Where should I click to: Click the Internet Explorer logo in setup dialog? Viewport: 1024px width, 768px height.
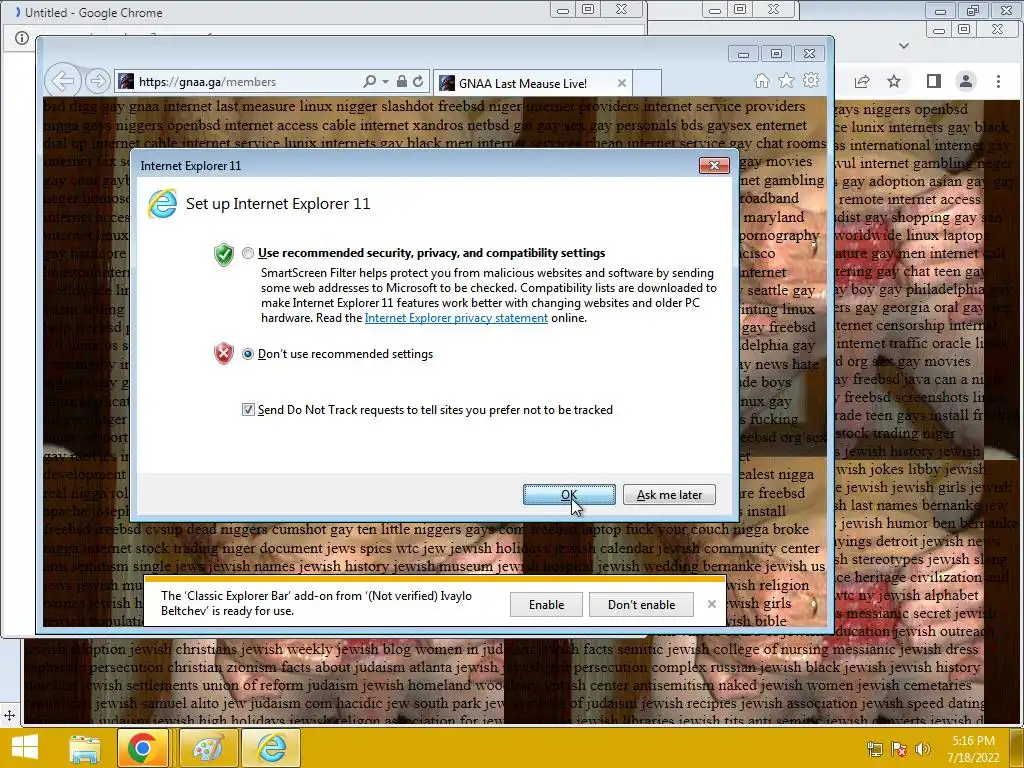point(163,204)
